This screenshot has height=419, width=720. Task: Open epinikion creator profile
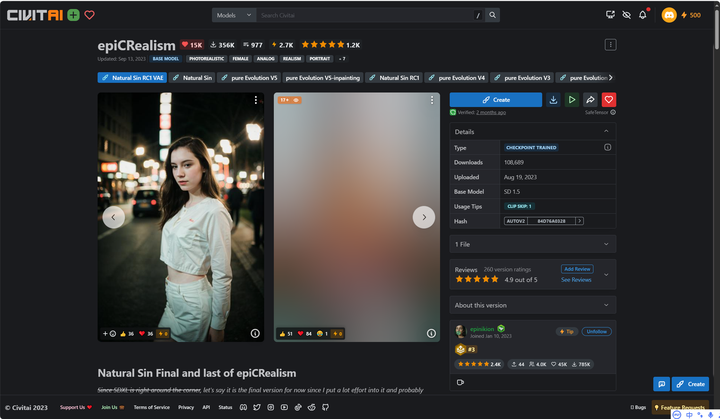(482, 329)
